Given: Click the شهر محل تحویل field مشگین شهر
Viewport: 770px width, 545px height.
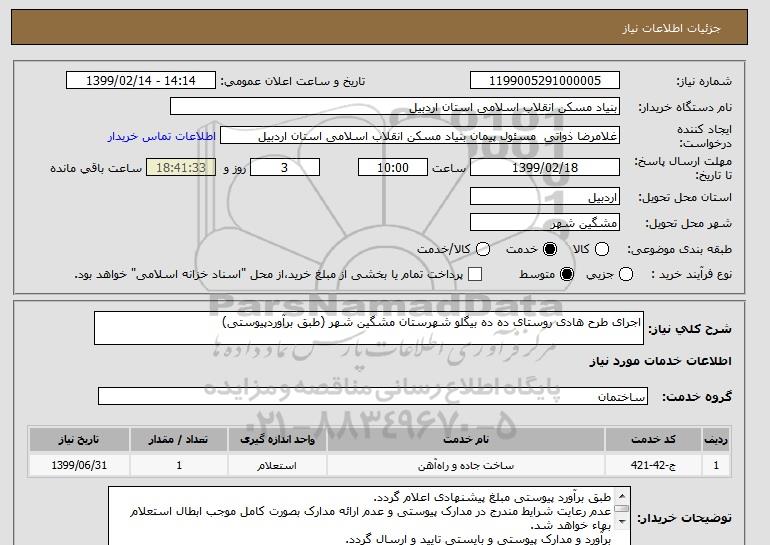Looking at the screenshot, I should pos(545,222).
